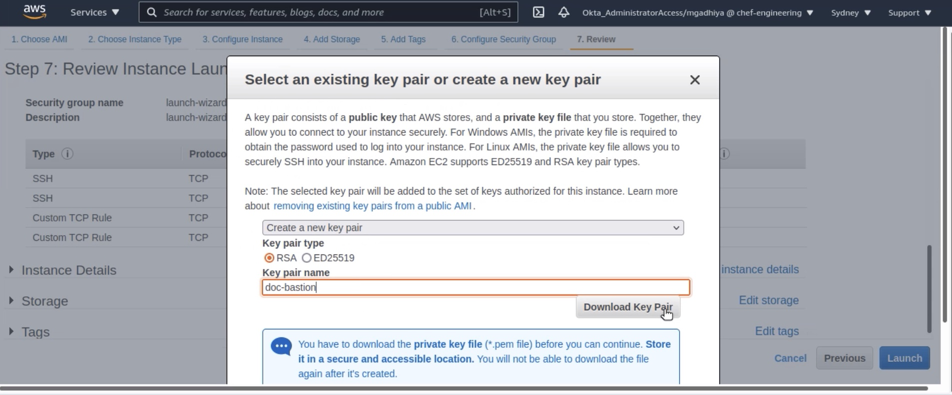Go to step 1. Choose AMI
952x395 pixels.
point(39,39)
